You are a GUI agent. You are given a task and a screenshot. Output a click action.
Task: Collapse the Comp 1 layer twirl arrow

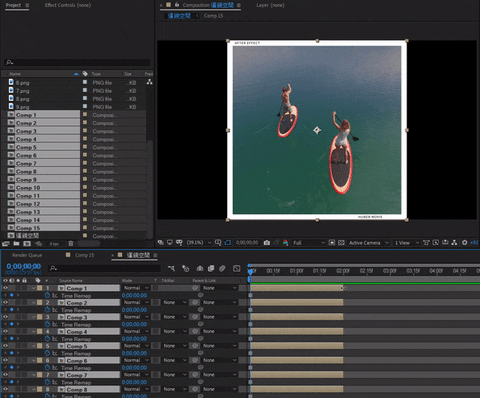coord(34,288)
